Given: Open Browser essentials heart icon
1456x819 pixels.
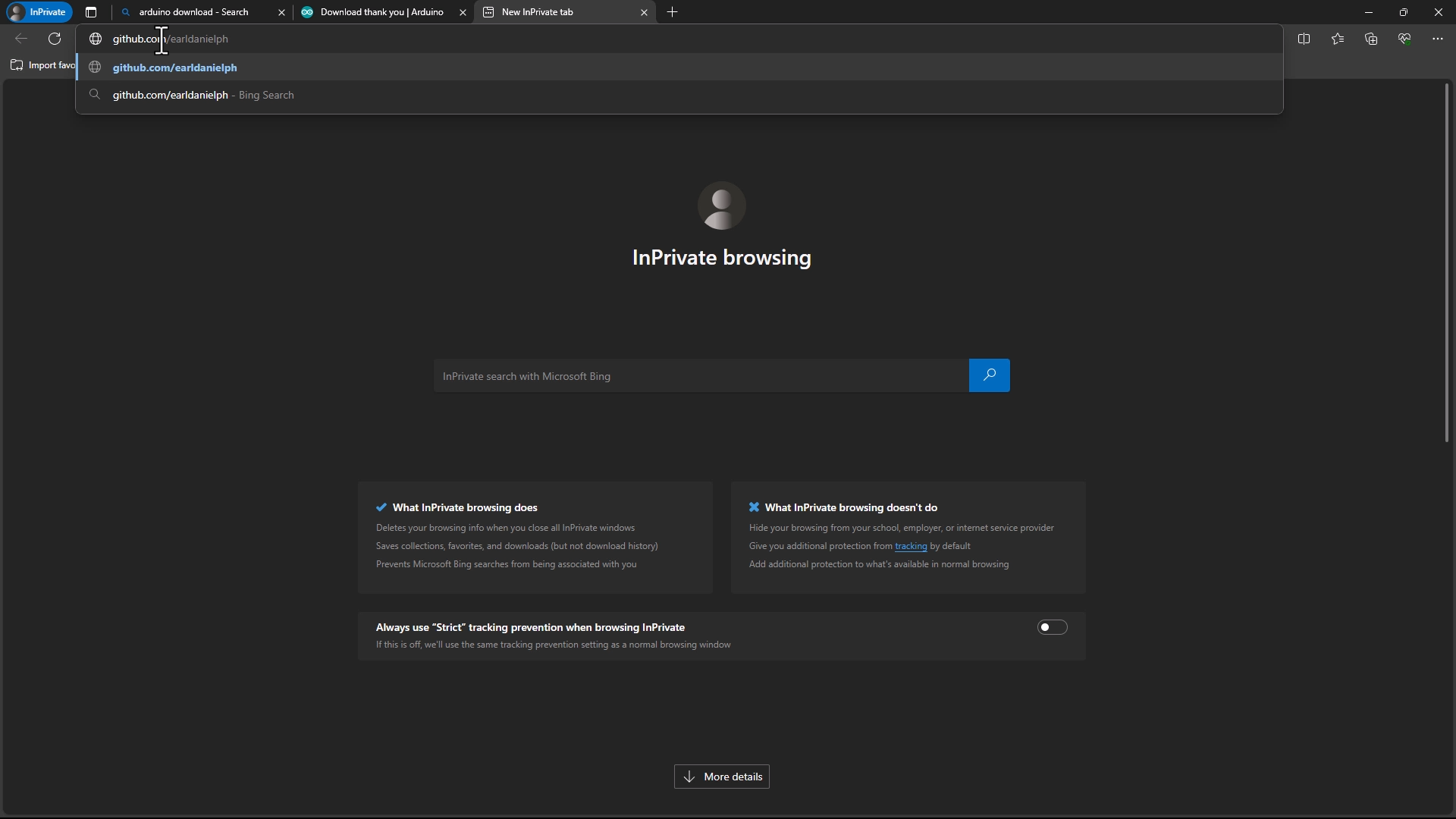Looking at the screenshot, I should (x=1404, y=39).
